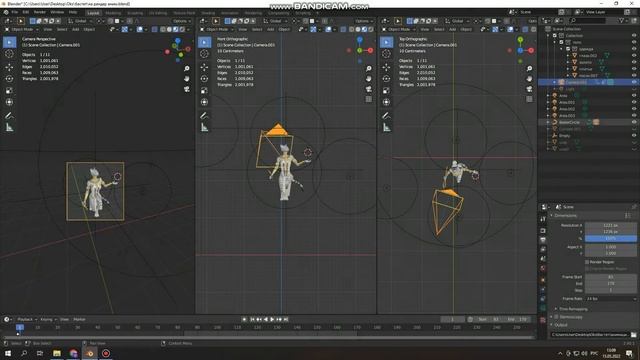Hide the Scene Collection's Collection via eye icon
The image size is (640, 360).
click(634, 36)
